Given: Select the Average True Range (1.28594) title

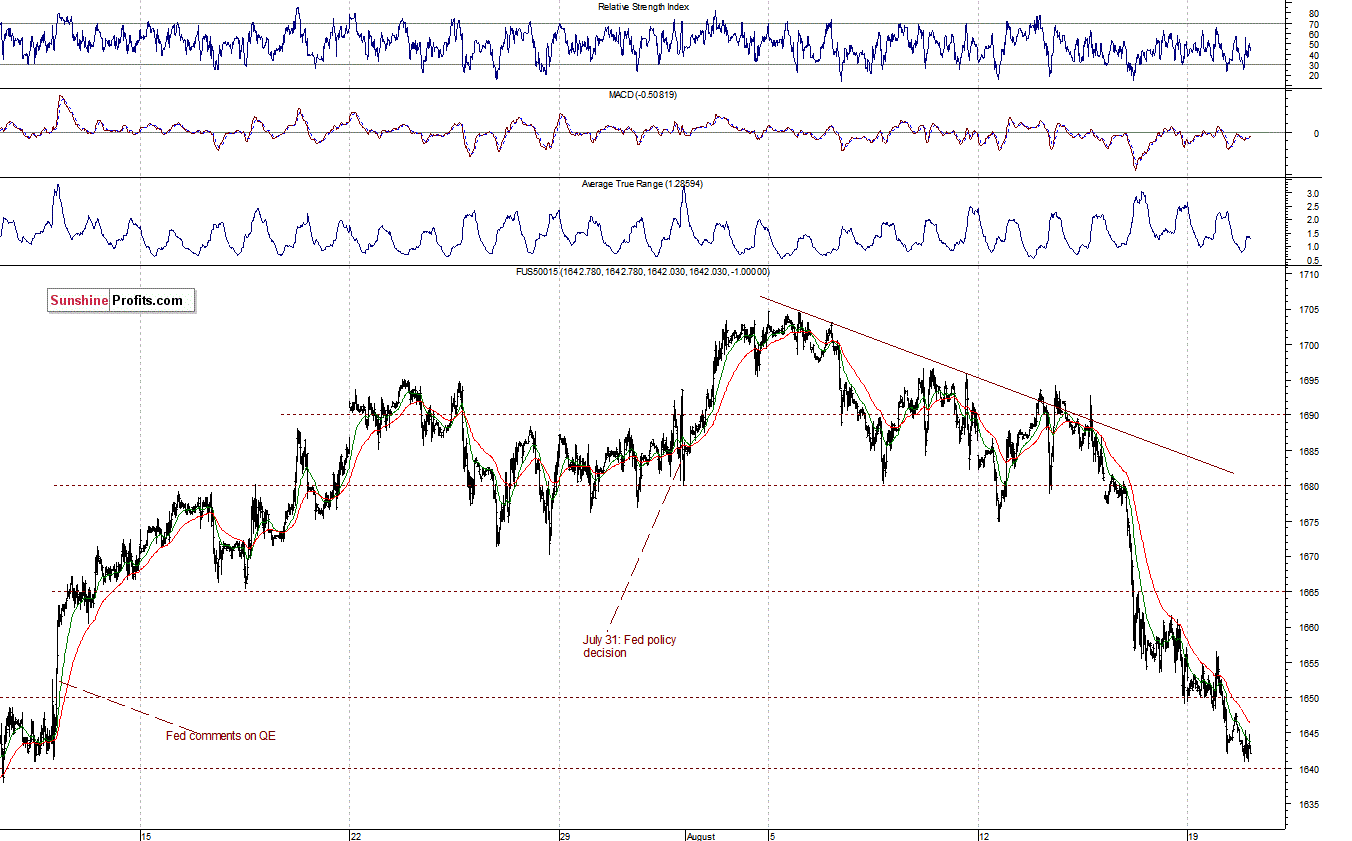Looking at the screenshot, I should point(644,185).
